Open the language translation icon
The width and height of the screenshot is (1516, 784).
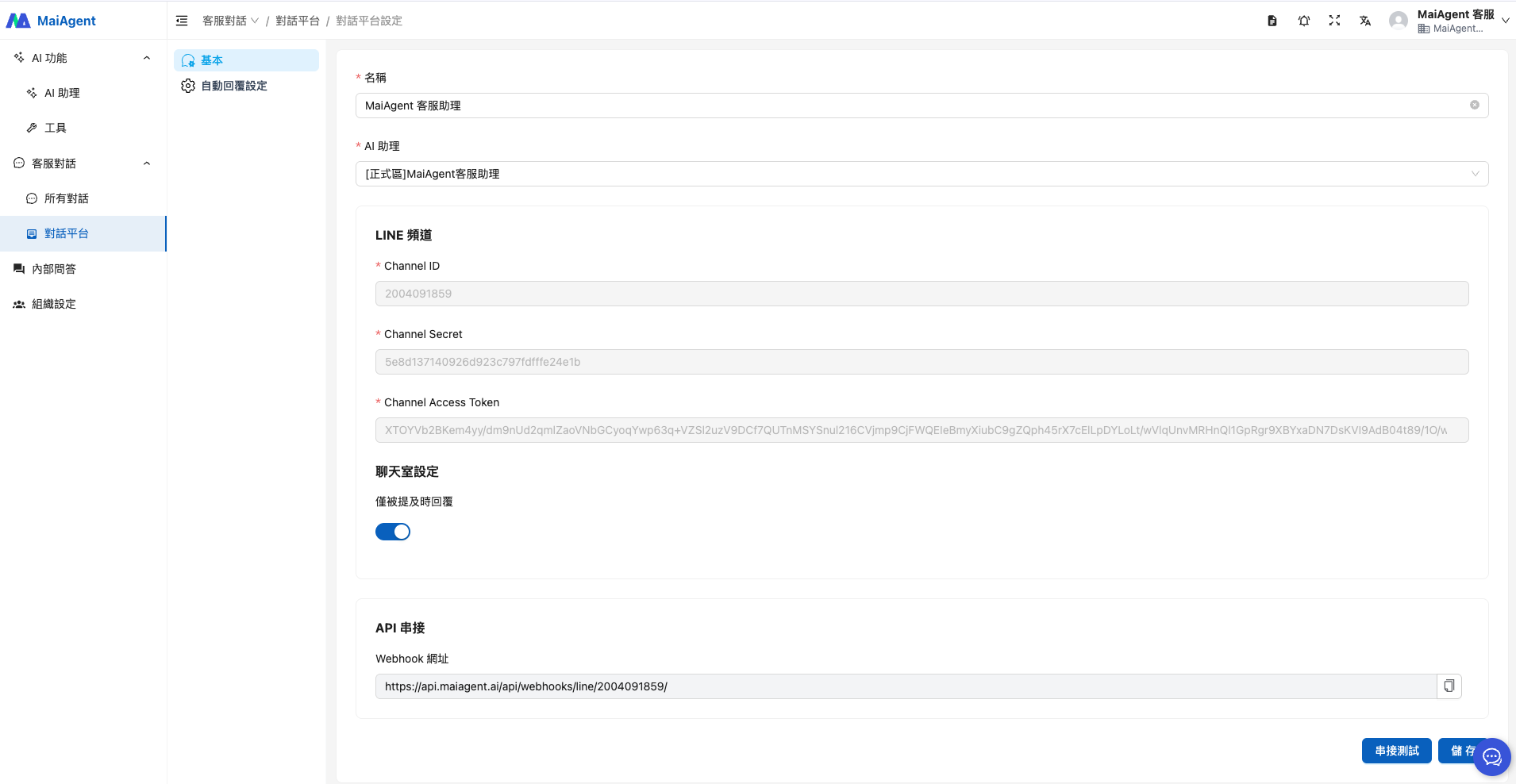point(1365,21)
